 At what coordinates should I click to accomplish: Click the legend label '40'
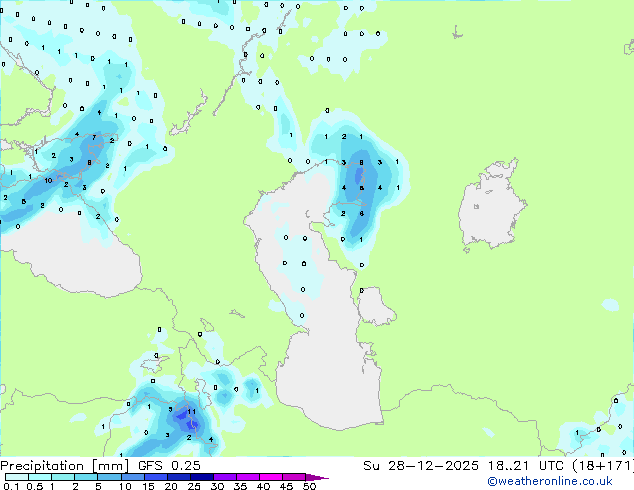263,486
